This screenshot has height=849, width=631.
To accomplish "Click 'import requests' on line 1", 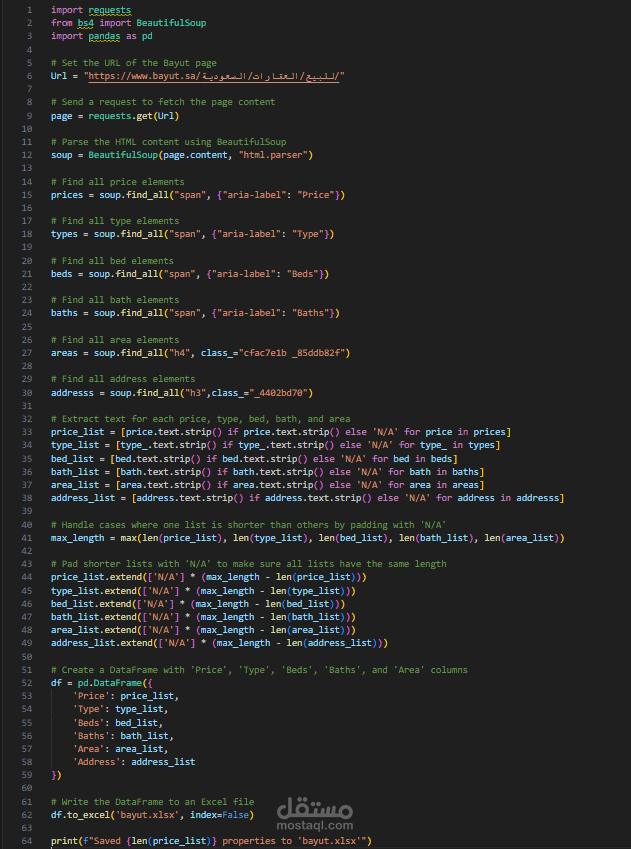I will tap(91, 10).
